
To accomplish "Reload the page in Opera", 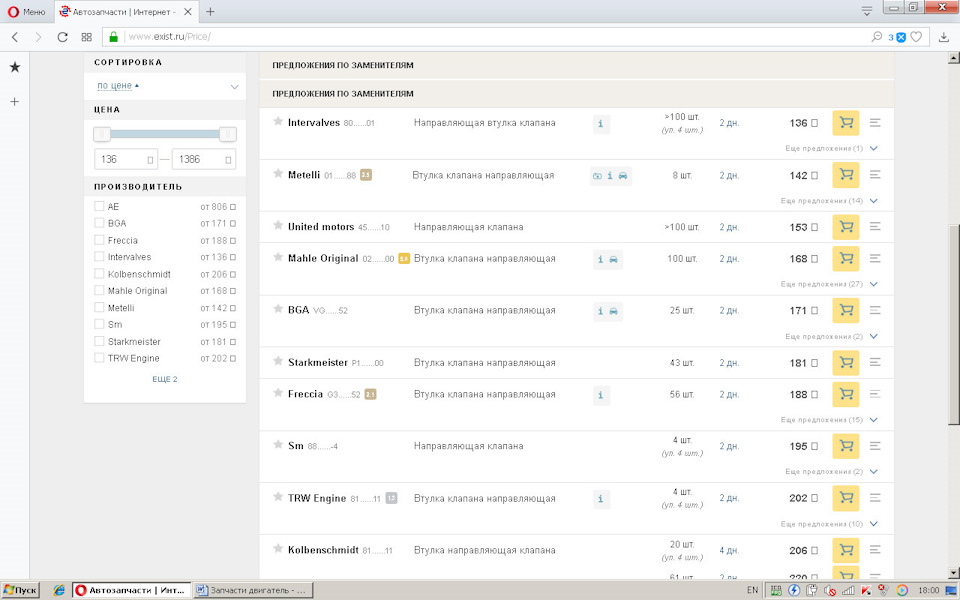I will 62,37.
